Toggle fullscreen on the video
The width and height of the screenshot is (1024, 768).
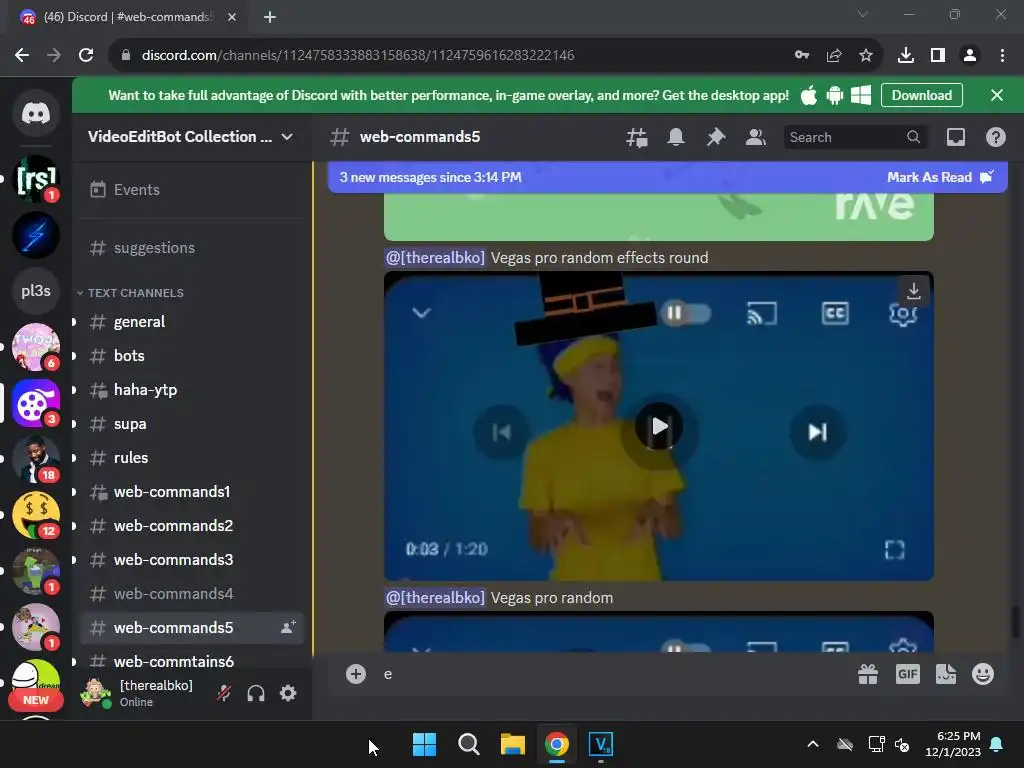point(895,550)
